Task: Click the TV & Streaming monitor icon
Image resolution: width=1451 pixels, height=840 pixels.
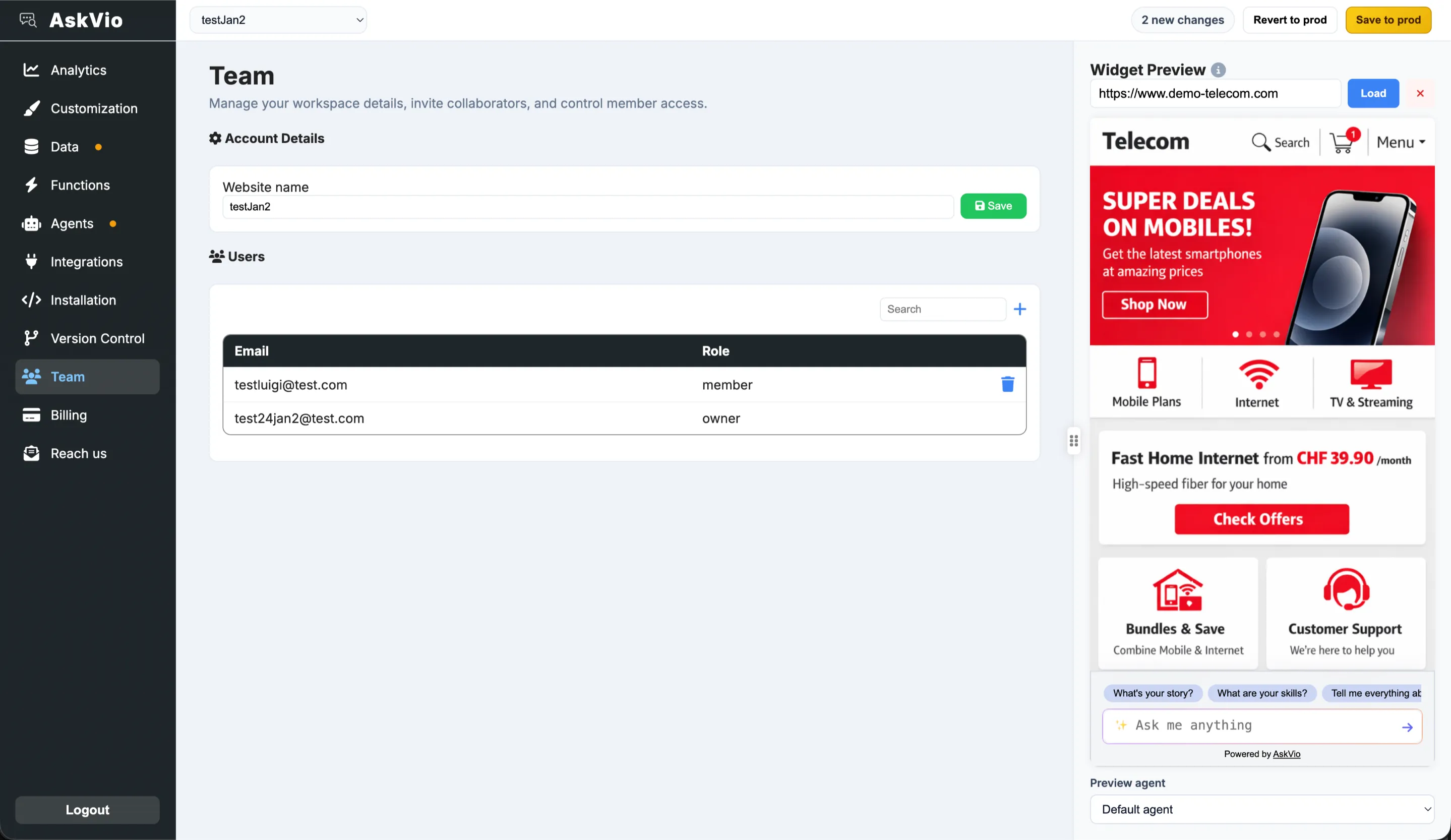Action: [1371, 374]
